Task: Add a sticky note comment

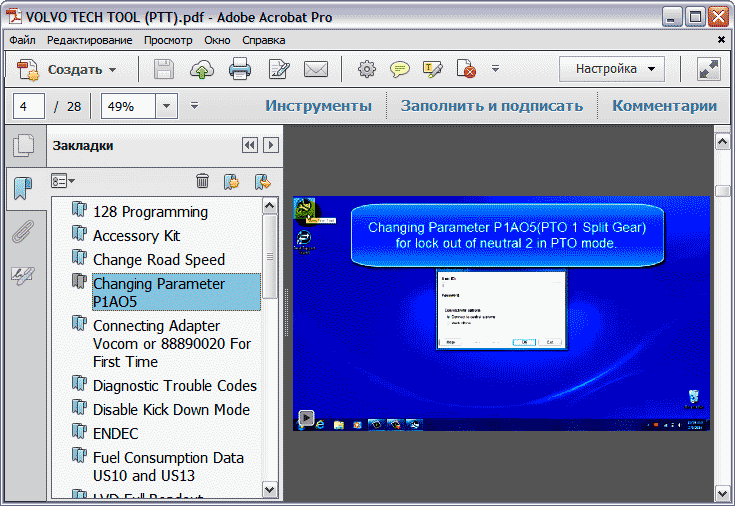Action: pyautogui.click(x=399, y=69)
